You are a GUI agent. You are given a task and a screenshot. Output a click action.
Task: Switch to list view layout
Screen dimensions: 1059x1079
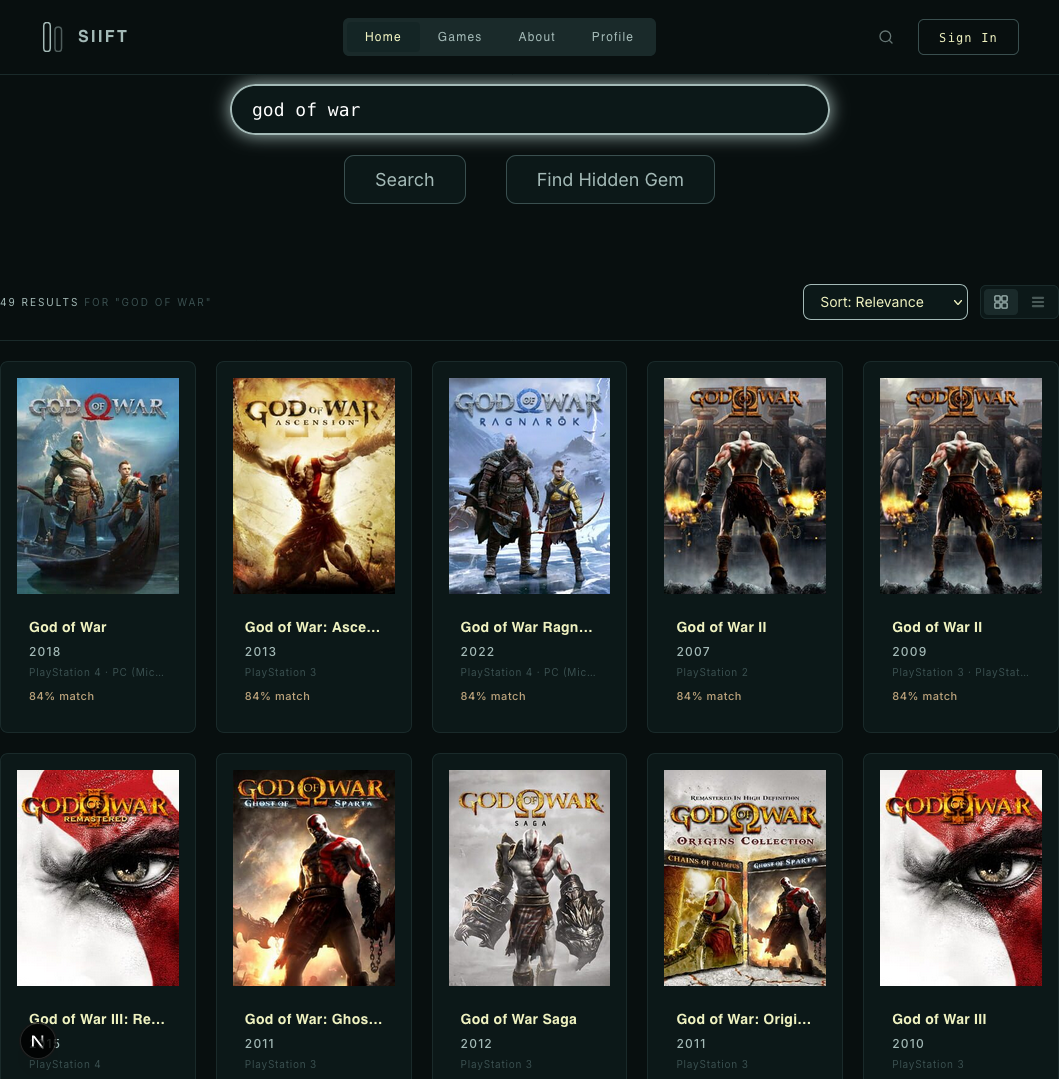click(x=1038, y=302)
